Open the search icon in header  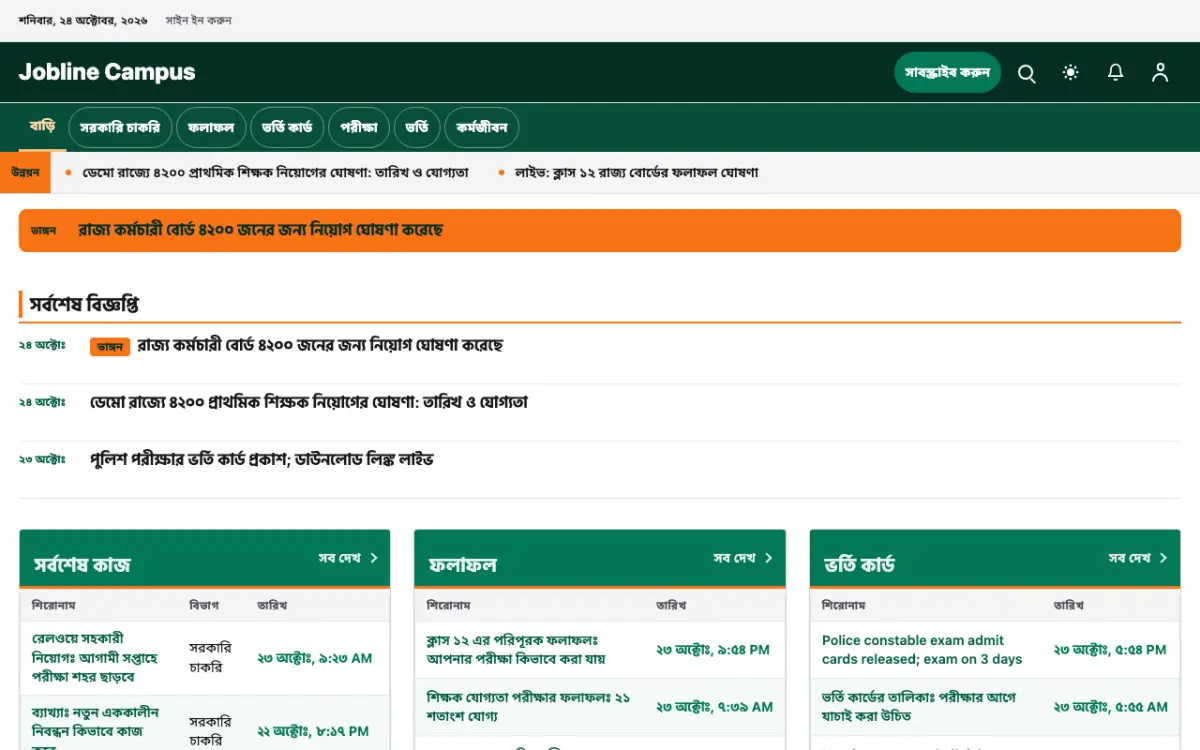(1026, 73)
